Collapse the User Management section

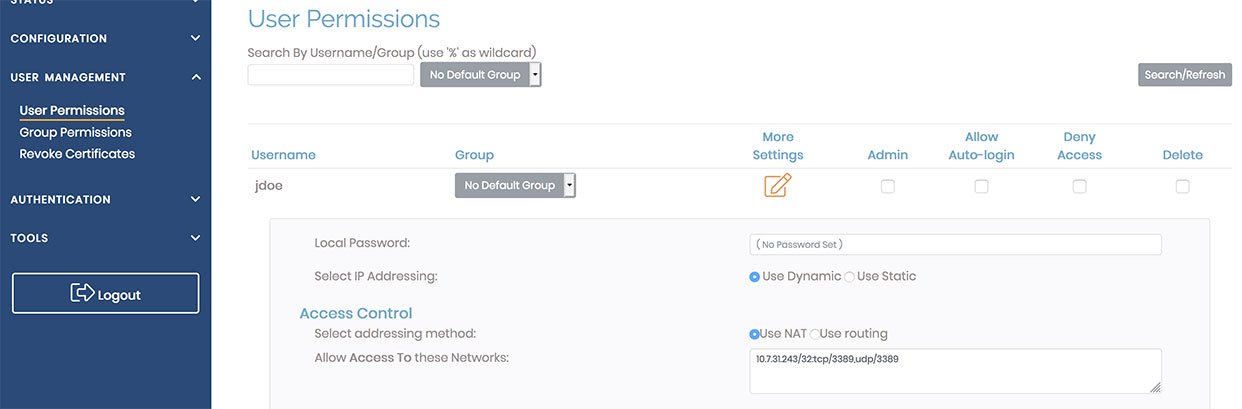coord(105,77)
